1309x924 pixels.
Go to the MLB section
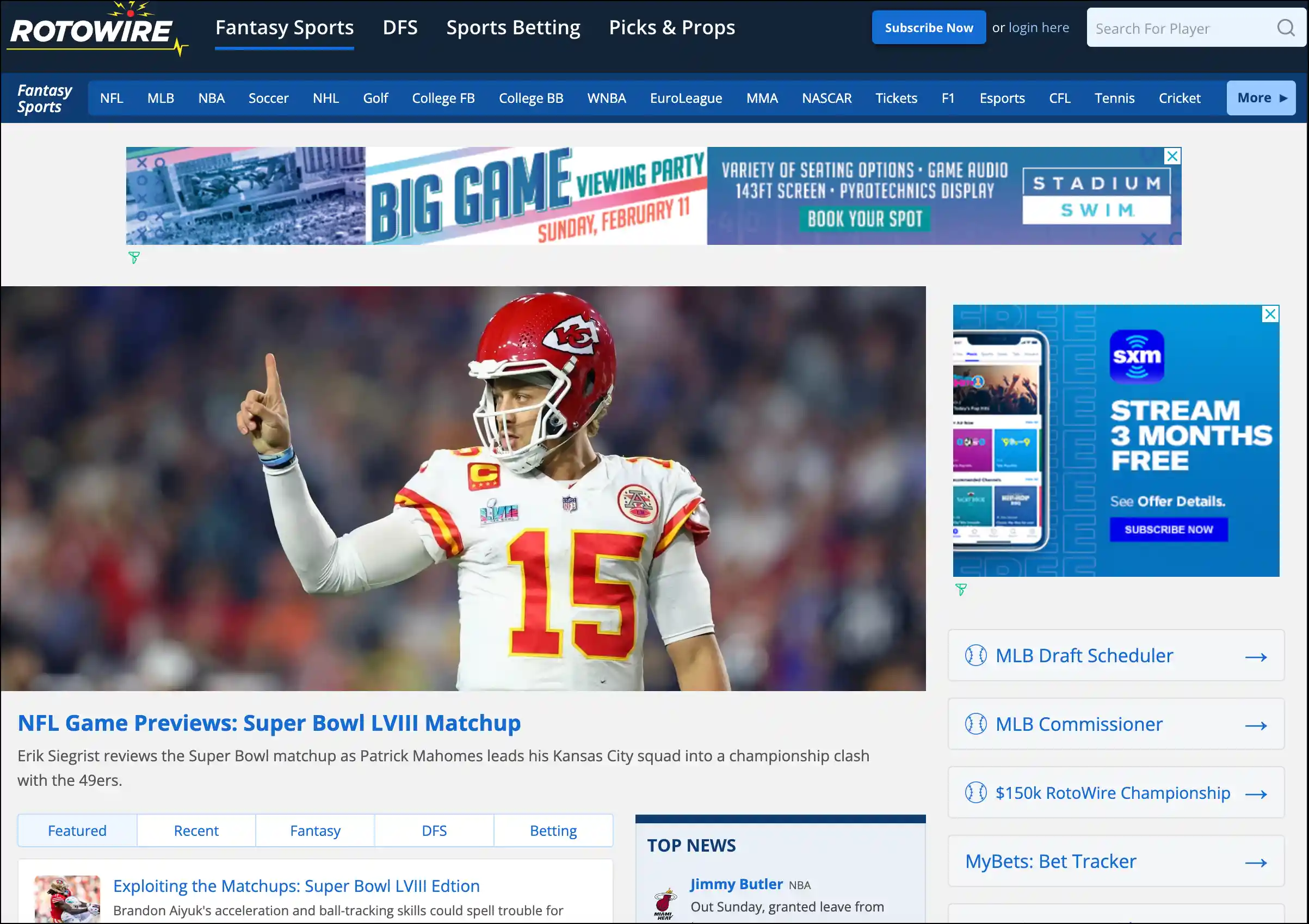click(x=161, y=98)
